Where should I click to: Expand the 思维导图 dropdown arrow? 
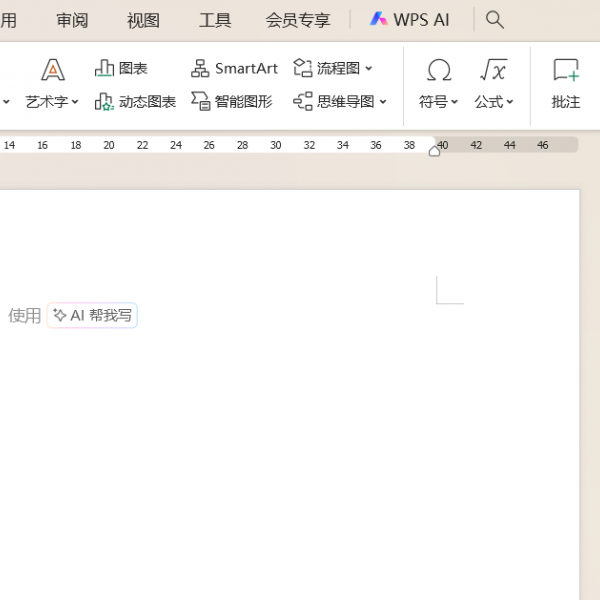pos(383,102)
